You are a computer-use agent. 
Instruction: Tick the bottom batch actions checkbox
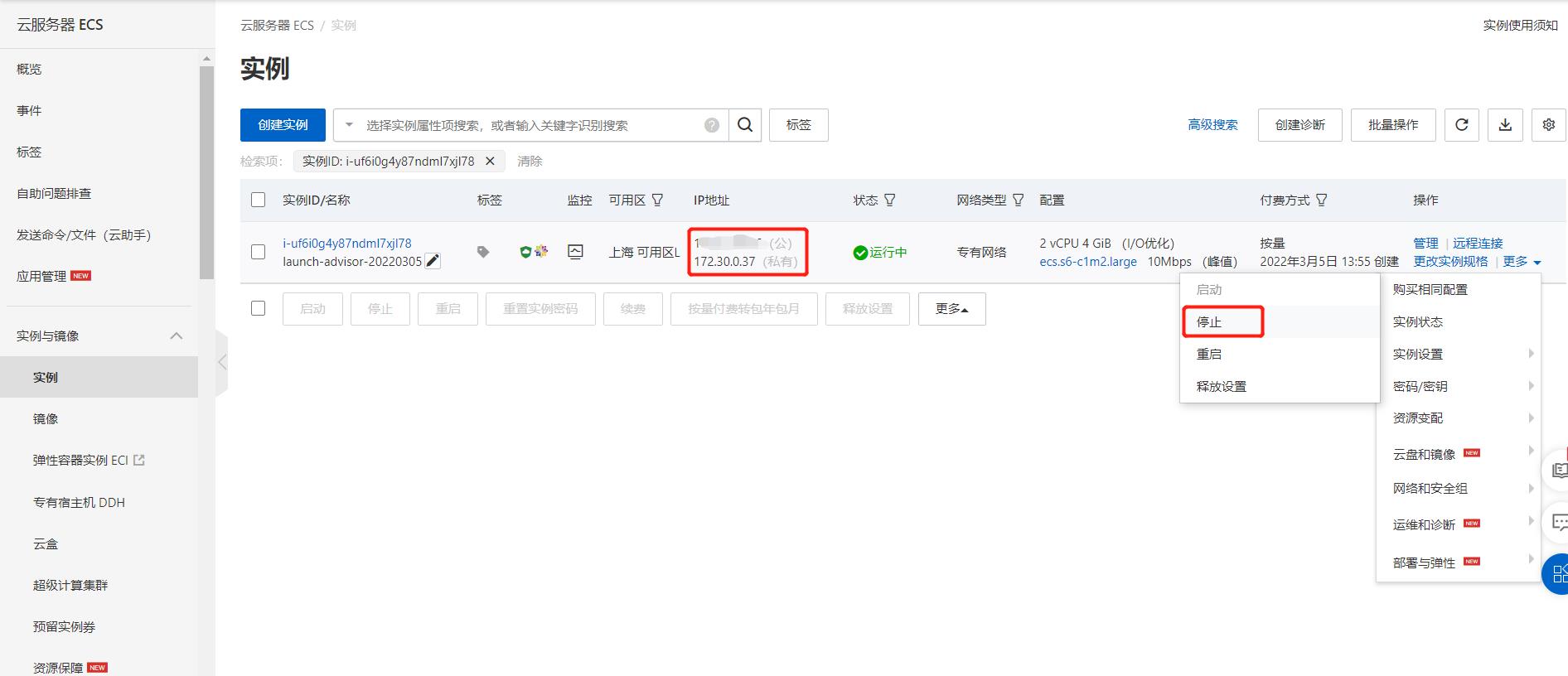point(259,308)
